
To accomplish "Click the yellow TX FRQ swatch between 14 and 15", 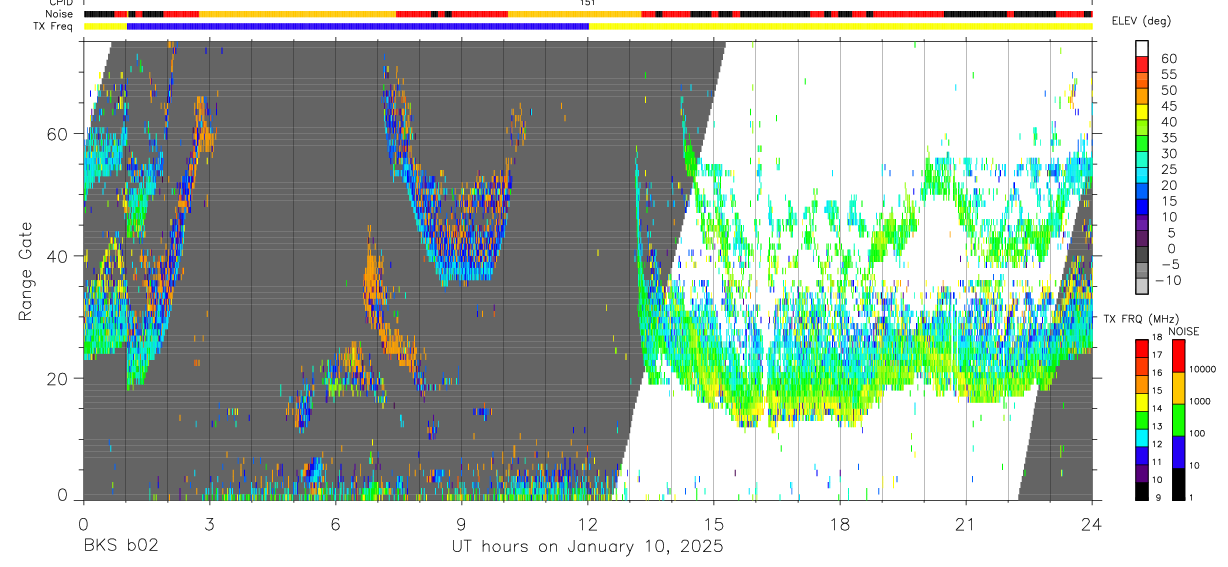I will [1141, 401].
